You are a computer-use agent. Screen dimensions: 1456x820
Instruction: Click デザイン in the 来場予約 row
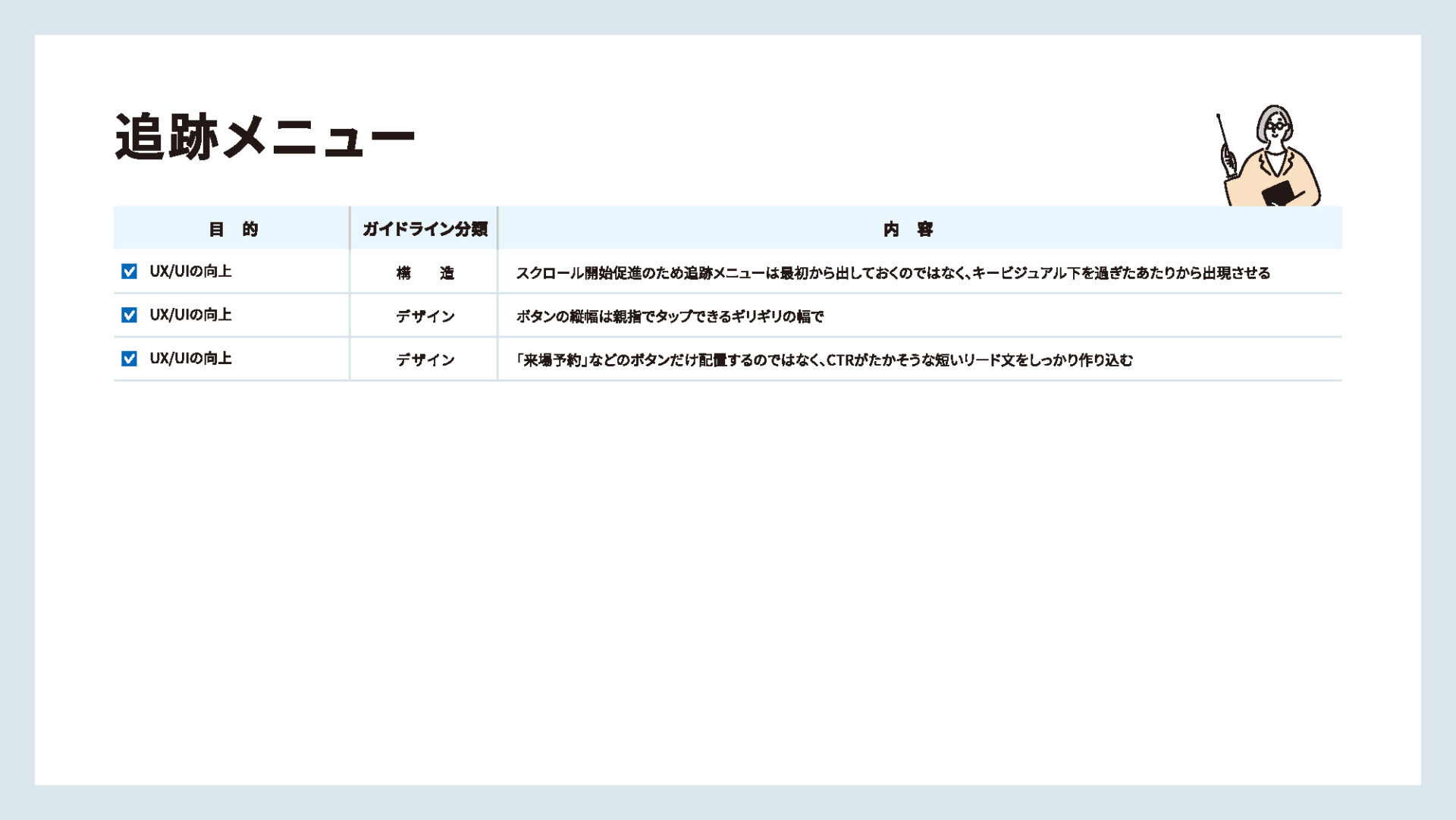(x=425, y=360)
